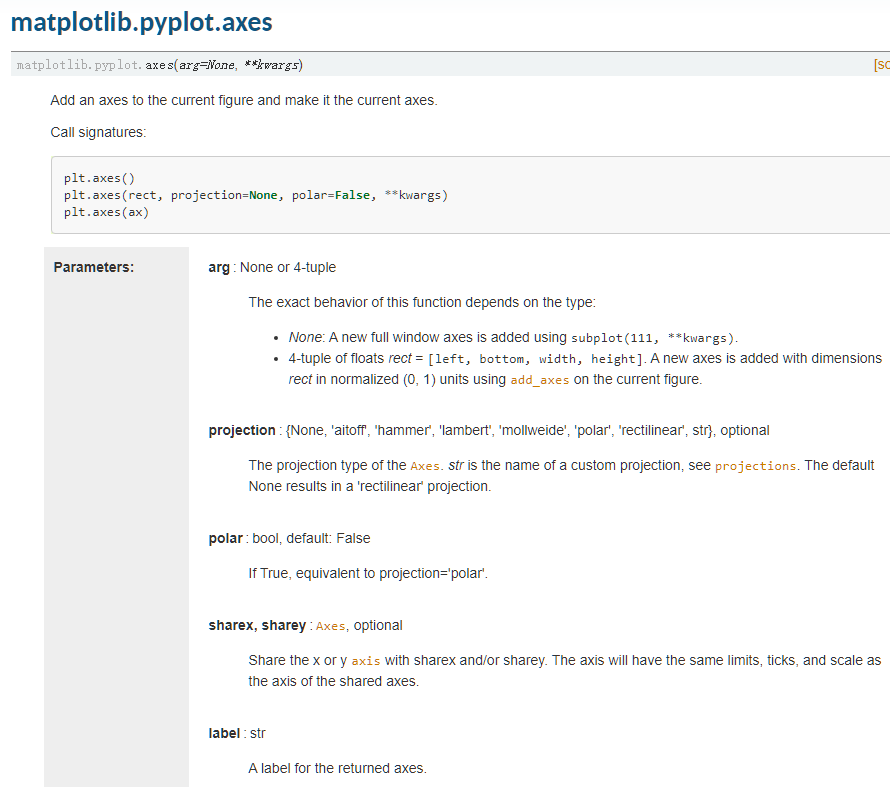The height and width of the screenshot is (787, 890).
Task: Open the Axes link beside sharex, sharey
Action: (x=330, y=626)
